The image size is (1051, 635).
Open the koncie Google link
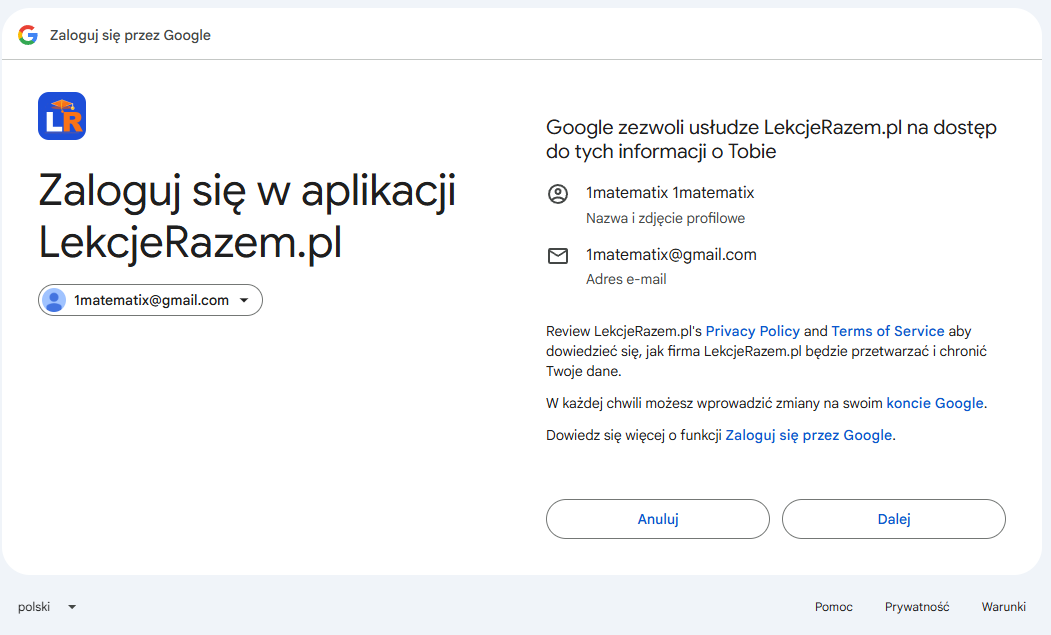coord(935,403)
